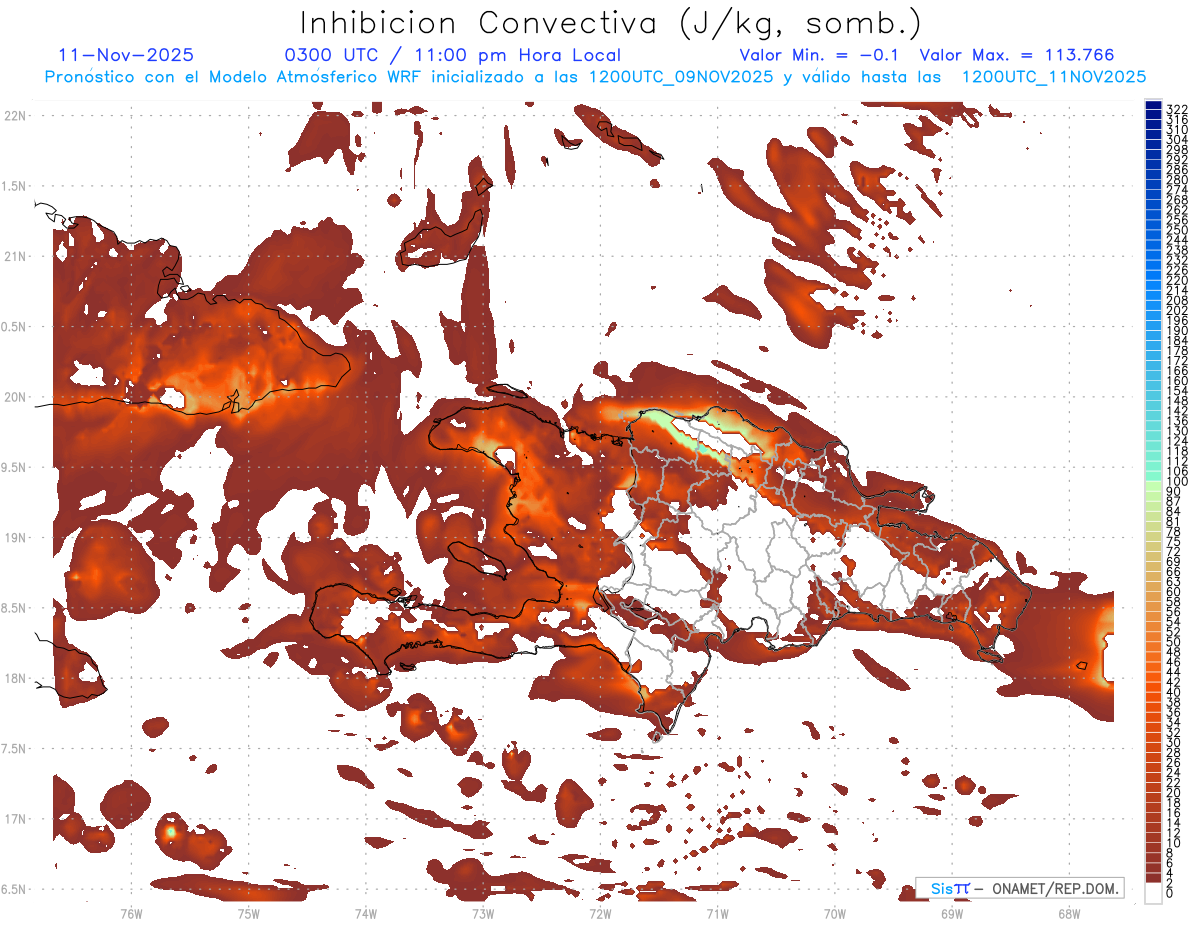Click the 'SisTT – ONAMET/REP.DOM.' credit box

1020,888
